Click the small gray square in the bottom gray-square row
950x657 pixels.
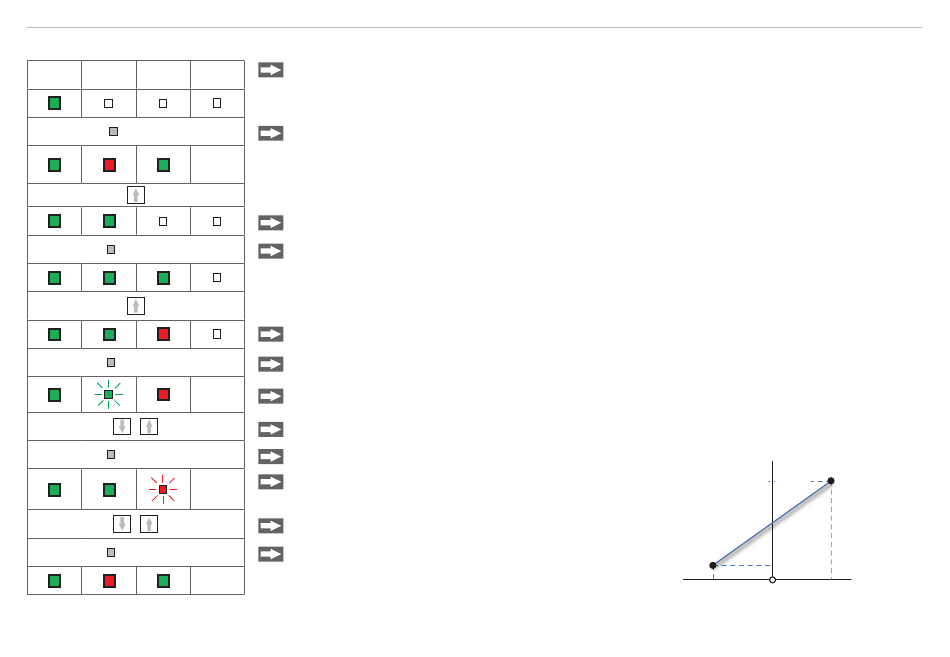click(x=111, y=552)
